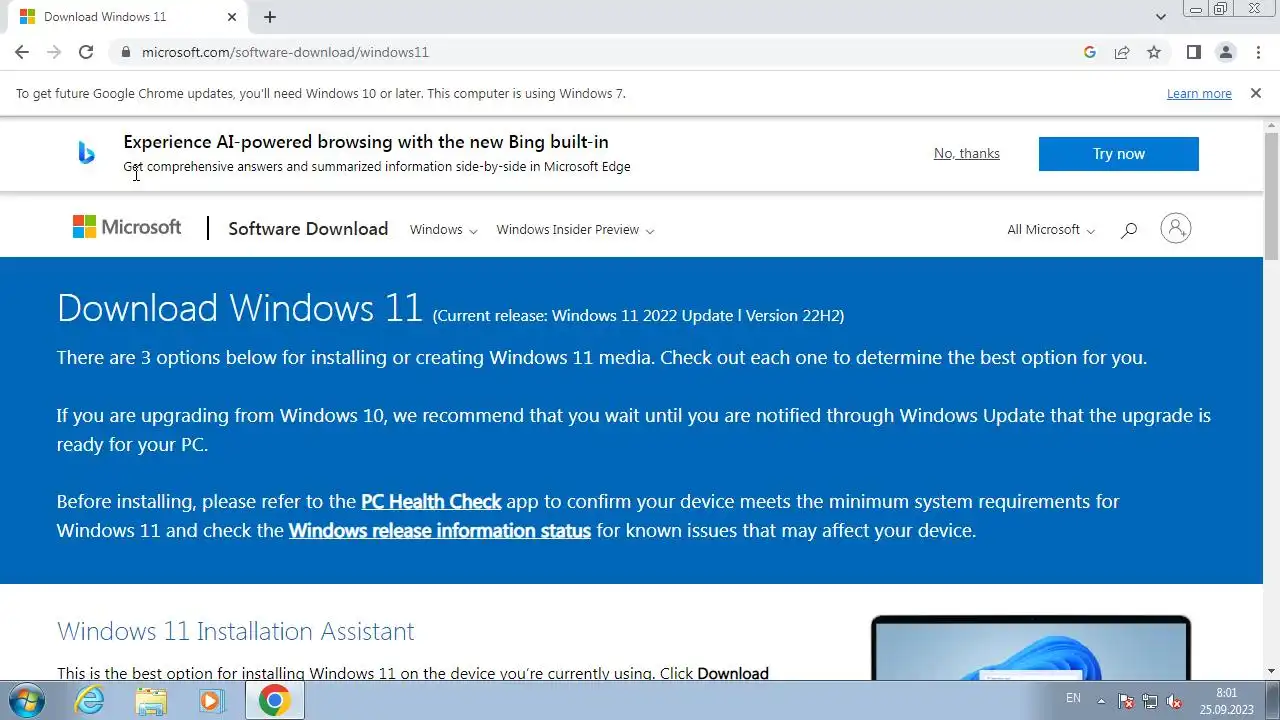1280x720 pixels.
Task: Open the media player taskbar icon
Action: coord(211,701)
